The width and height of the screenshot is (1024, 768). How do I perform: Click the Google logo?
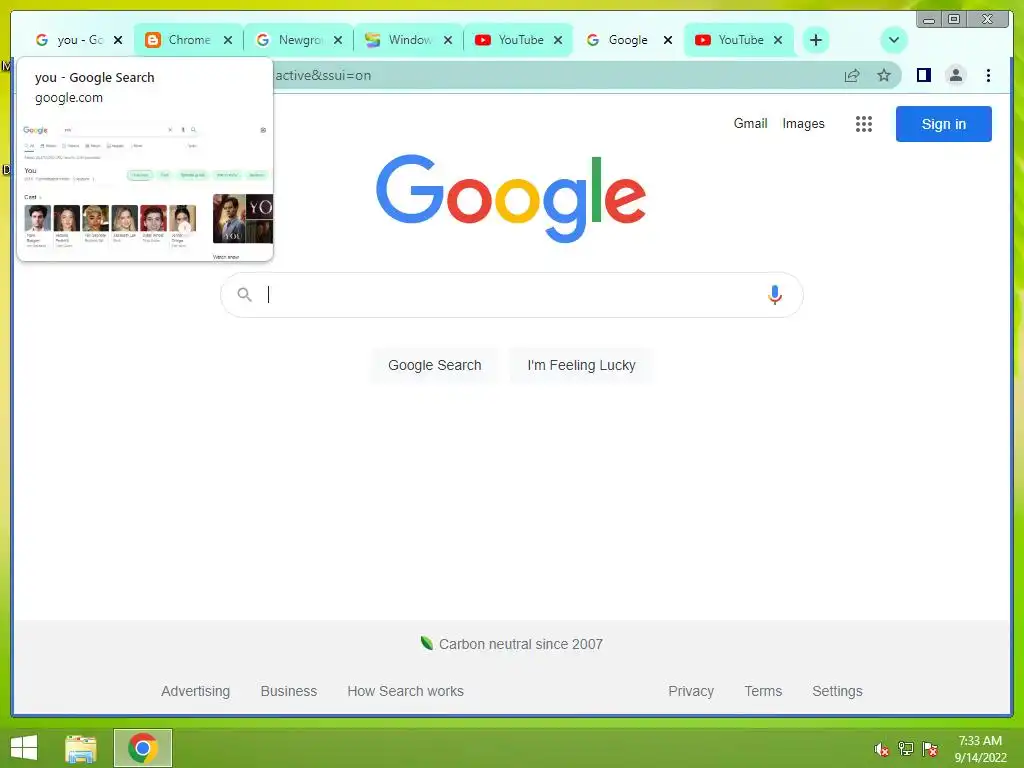tap(511, 198)
